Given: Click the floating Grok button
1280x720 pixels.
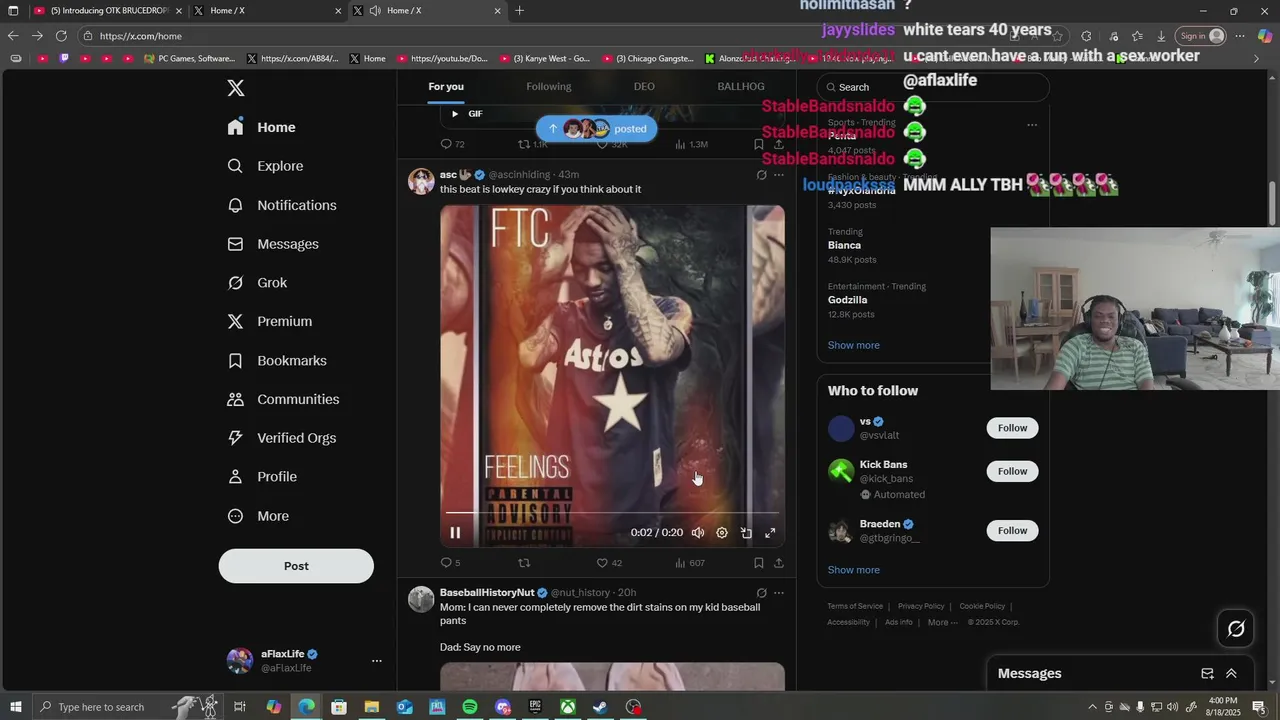Looking at the screenshot, I should 1236,629.
